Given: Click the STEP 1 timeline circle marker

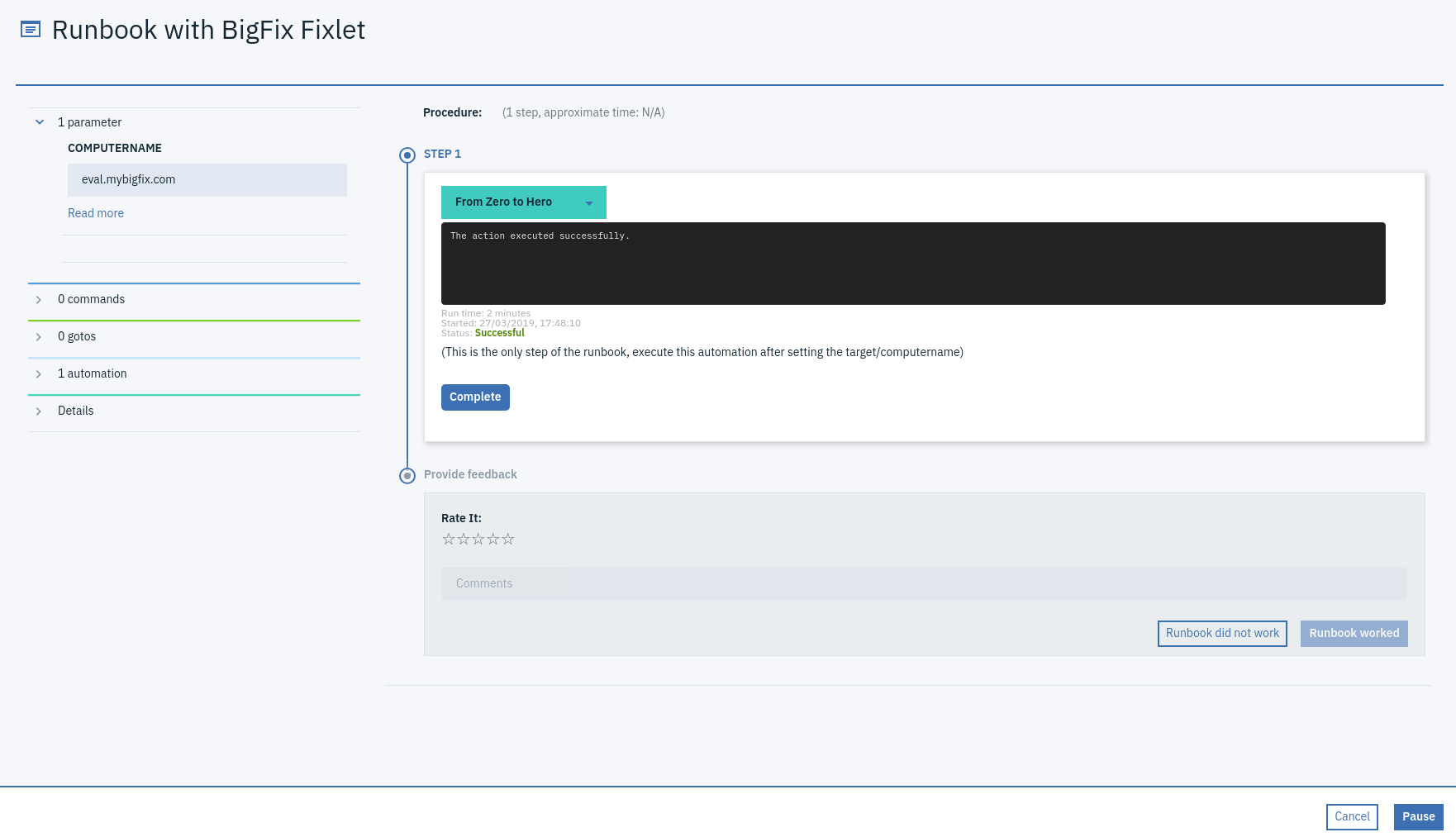Looking at the screenshot, I should 407,155.
